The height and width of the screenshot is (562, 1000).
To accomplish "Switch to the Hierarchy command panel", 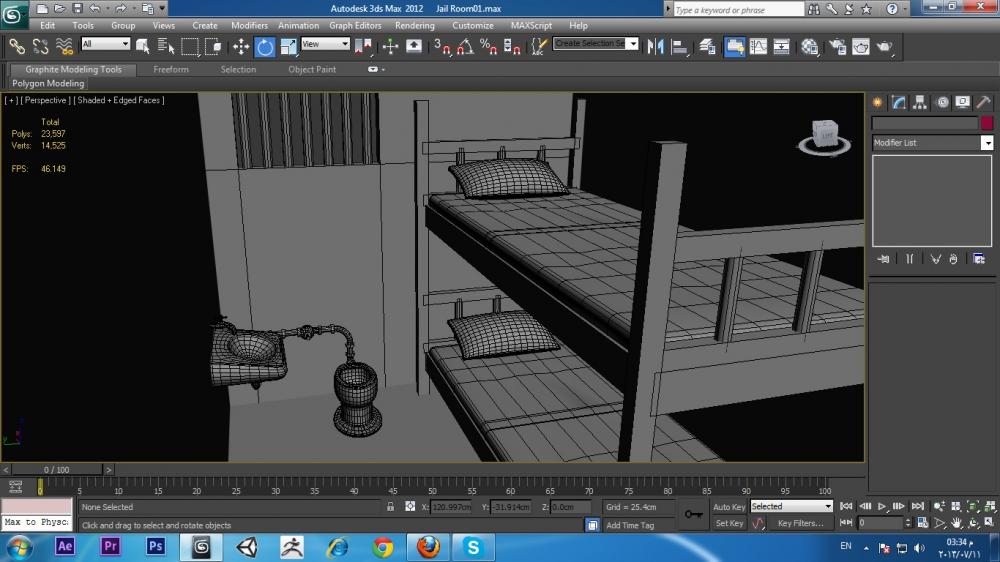I will (x=920, y=102).
